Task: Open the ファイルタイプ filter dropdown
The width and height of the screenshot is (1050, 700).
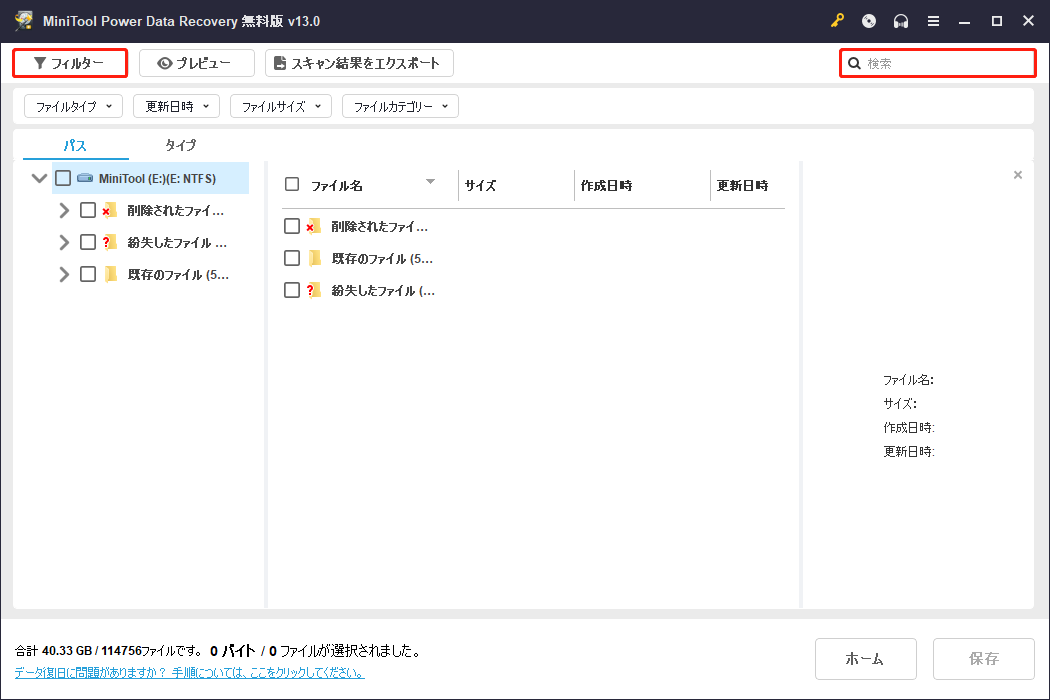Action: click(x=74, y=106)
